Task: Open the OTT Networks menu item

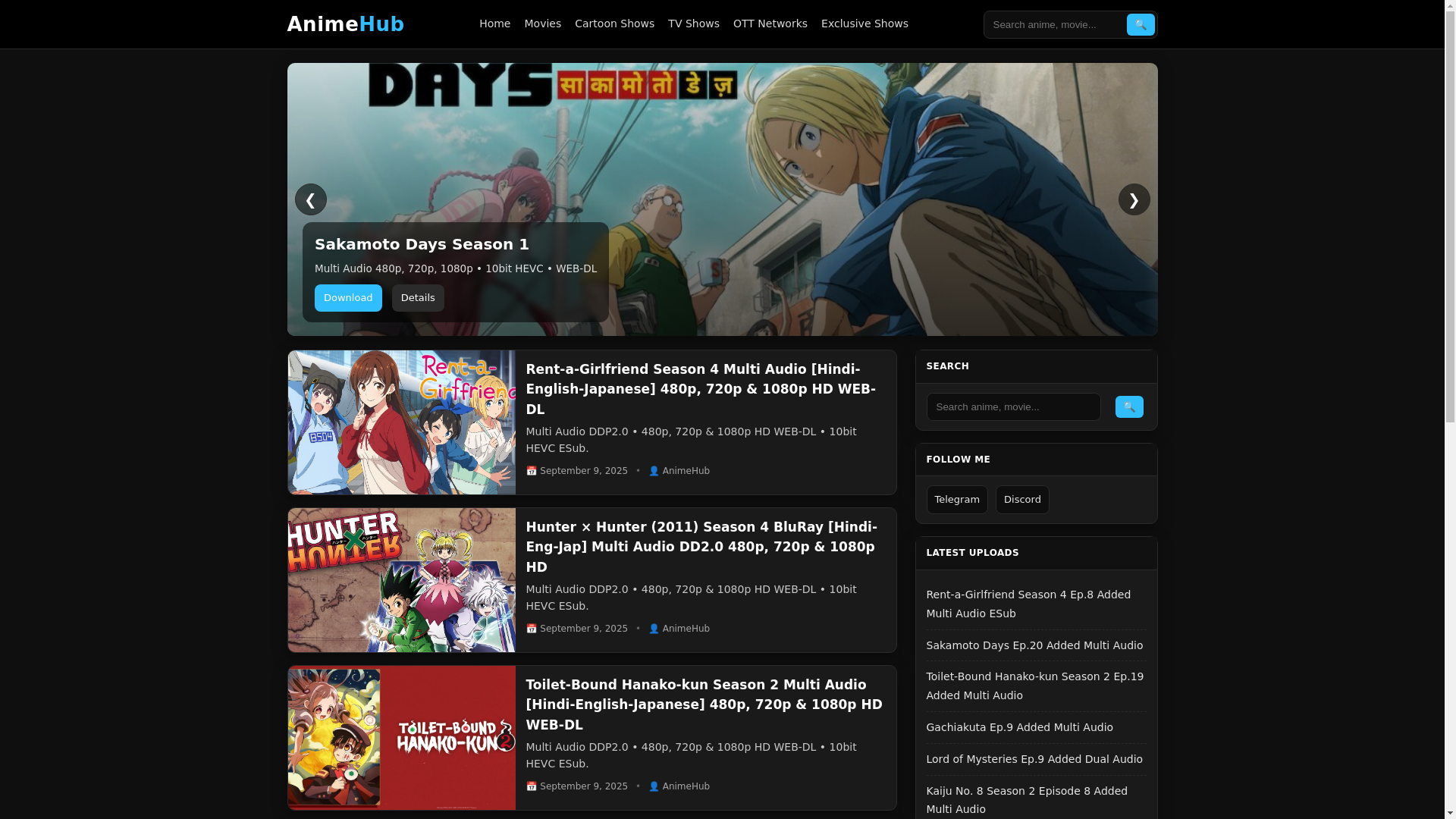Action: [770, 24]
